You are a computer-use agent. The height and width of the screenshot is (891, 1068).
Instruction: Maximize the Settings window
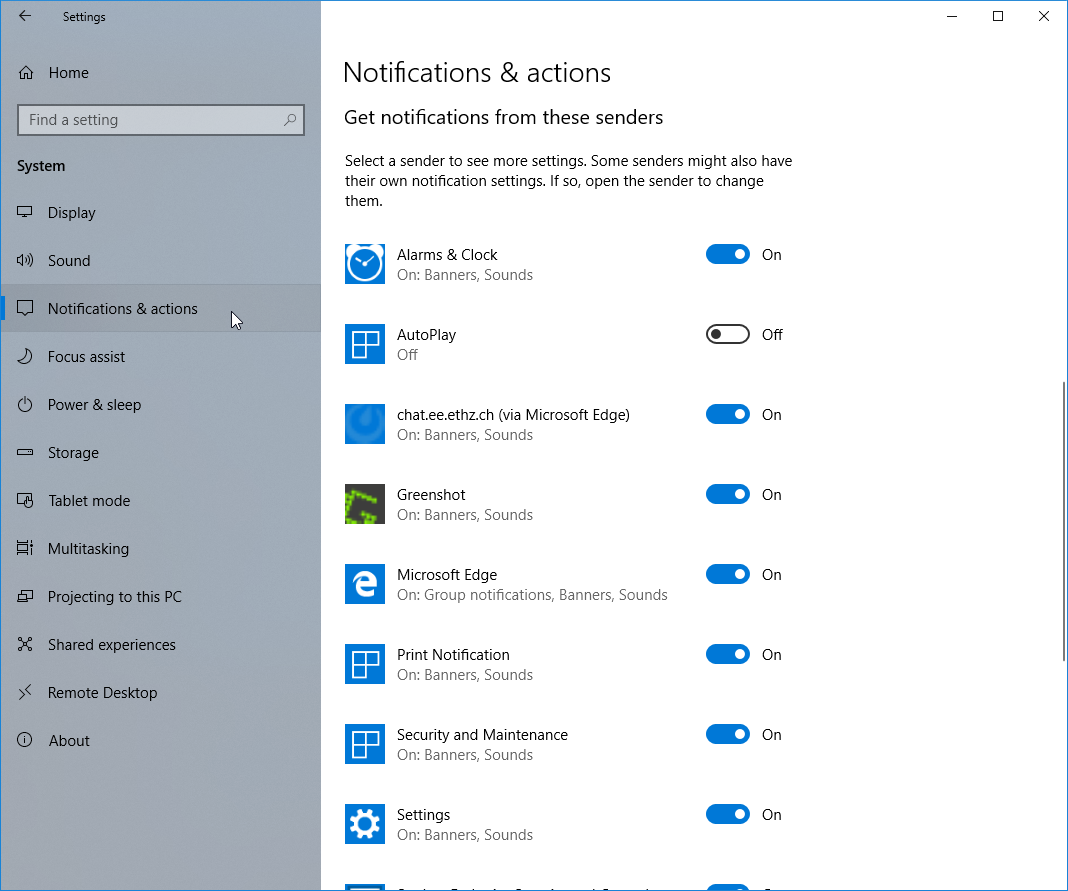(998, 16)
